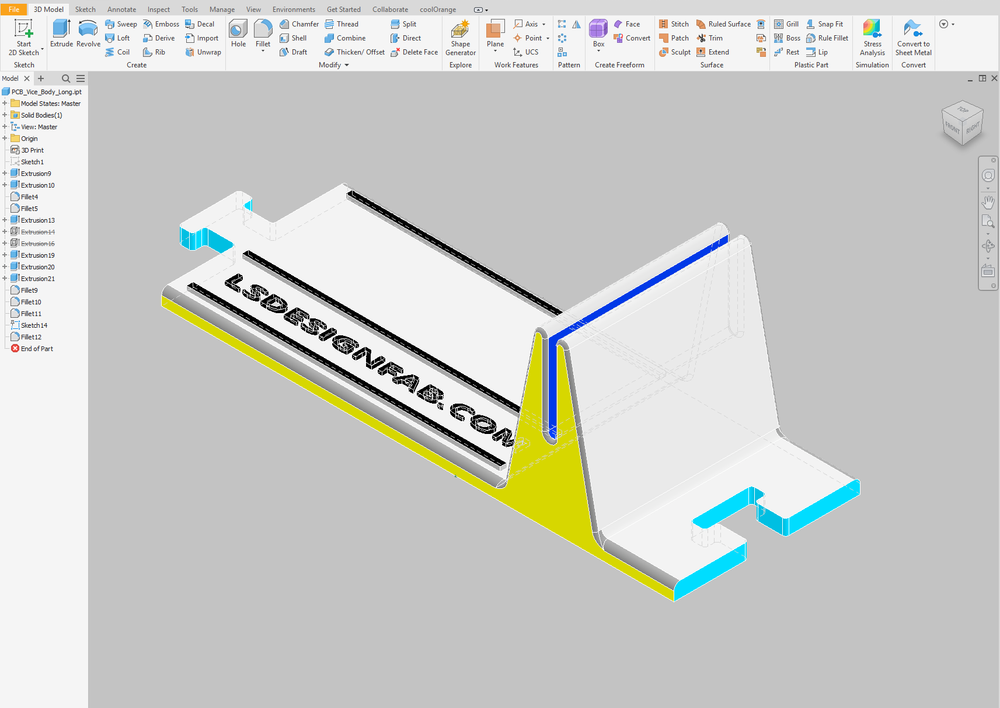Viewport: 1000px width, 708px height.
Task: Switch to the Annotate tab
Action: click(121, 10)
